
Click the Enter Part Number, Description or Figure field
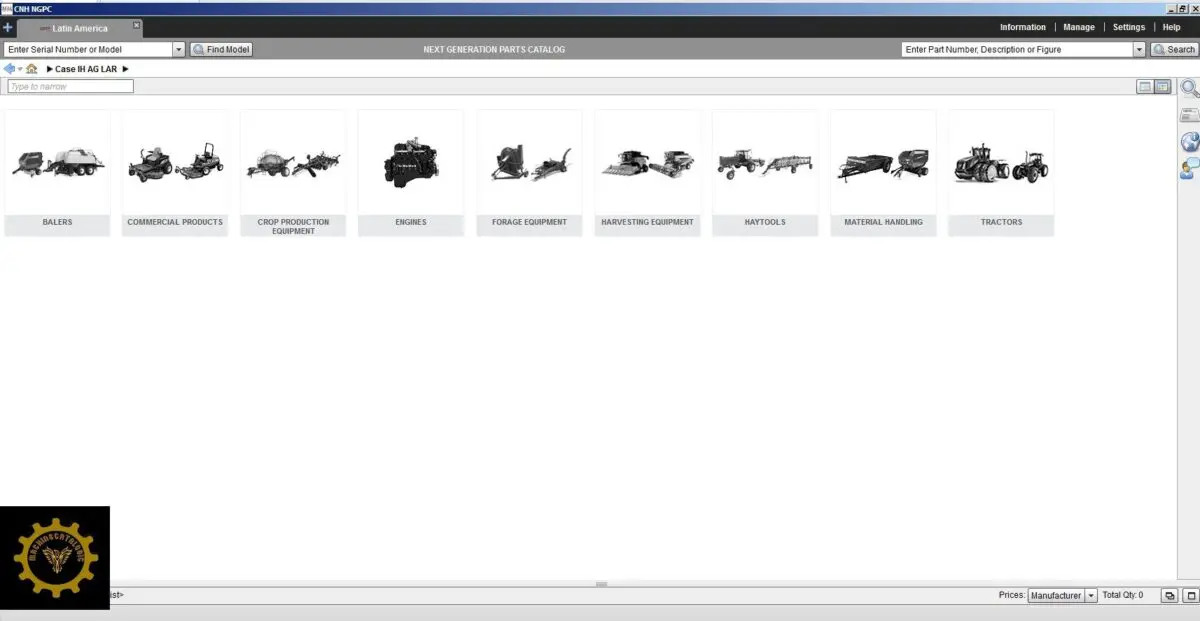1017,49
